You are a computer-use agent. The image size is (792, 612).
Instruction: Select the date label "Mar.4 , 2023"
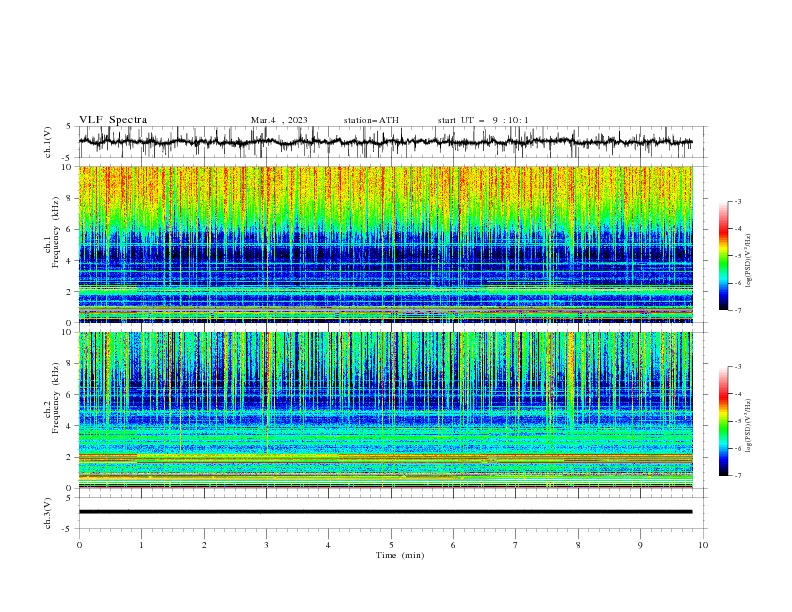click(x=279, y=120)
